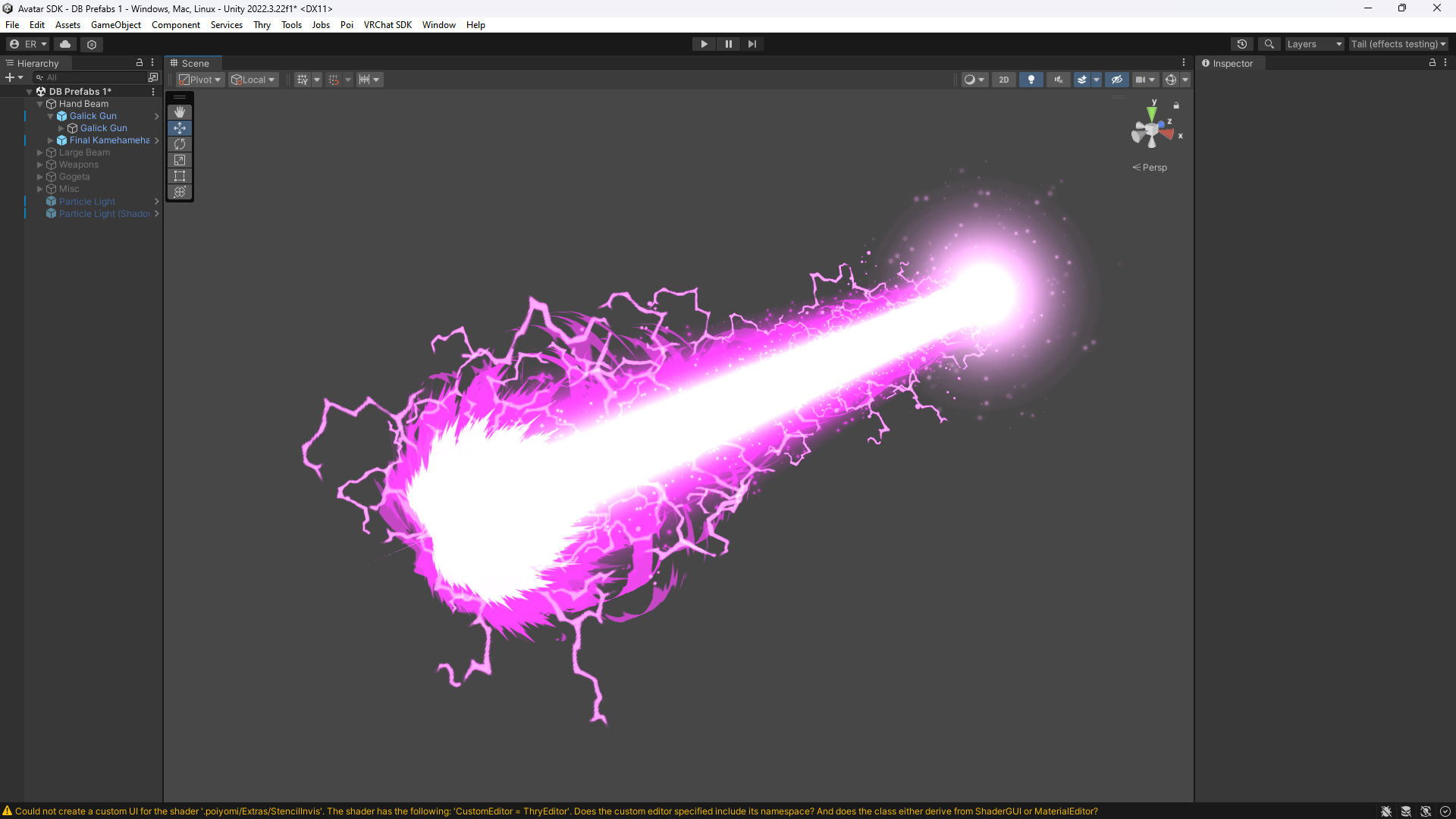The height and width of the screenshot is (819, 1456).
Task: Toggle 2D view mode
Action: (1003, 80)
